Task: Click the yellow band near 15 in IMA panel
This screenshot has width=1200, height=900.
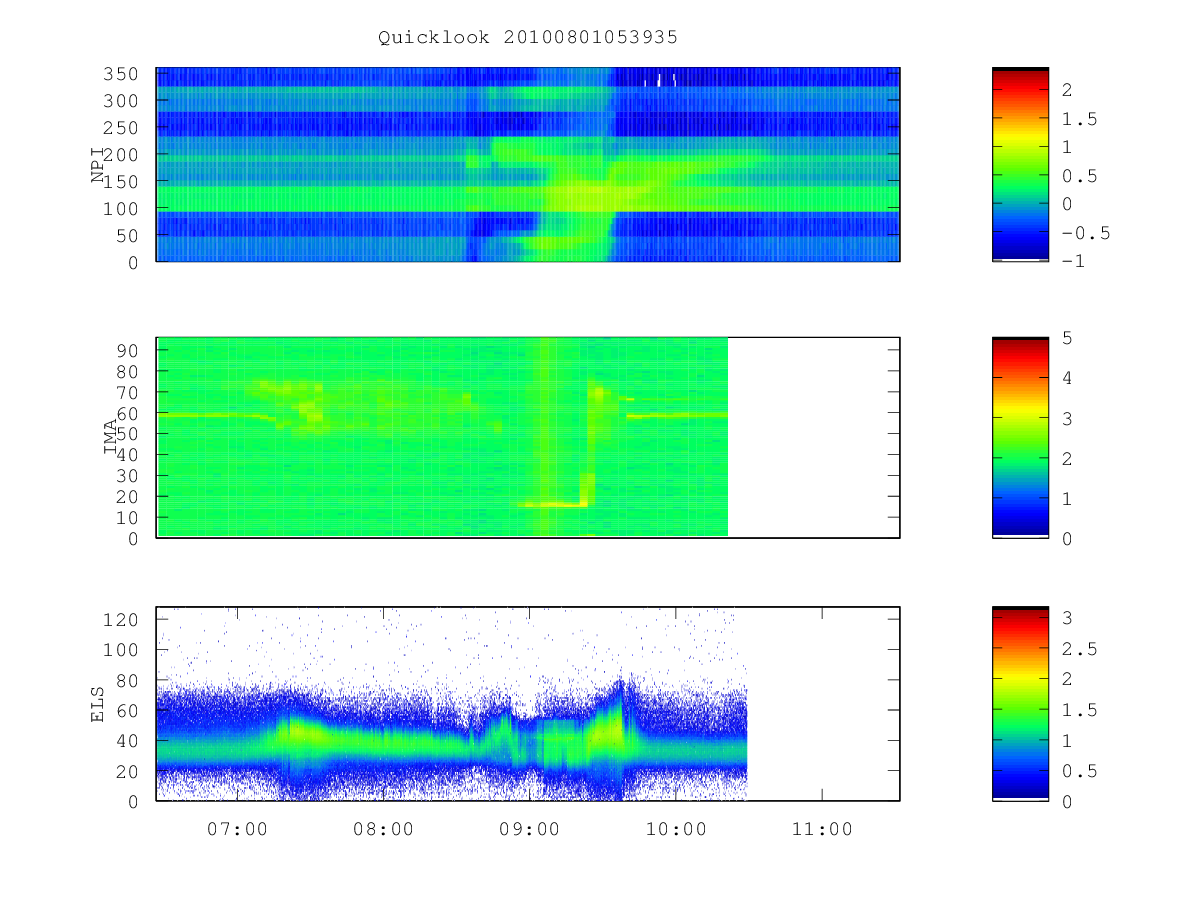Action: tap(552, 505)
